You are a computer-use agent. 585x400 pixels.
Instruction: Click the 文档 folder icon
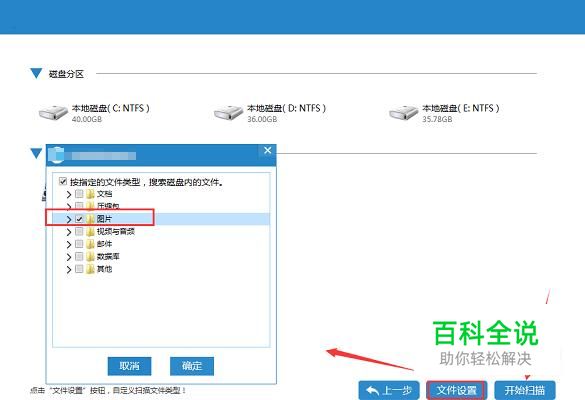(90, 194)
